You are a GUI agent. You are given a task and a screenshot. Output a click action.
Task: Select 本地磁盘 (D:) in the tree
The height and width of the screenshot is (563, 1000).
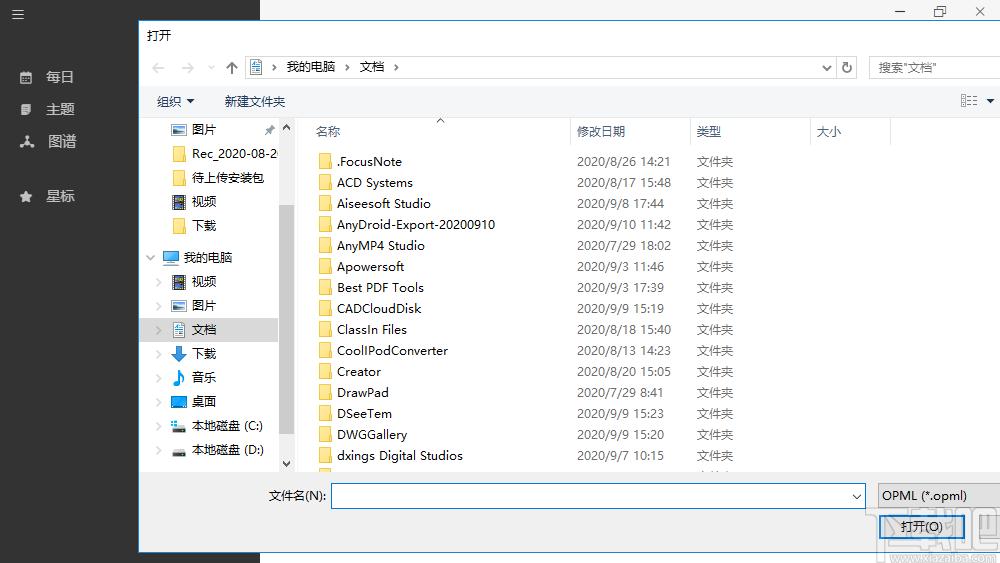pos(217,450)
